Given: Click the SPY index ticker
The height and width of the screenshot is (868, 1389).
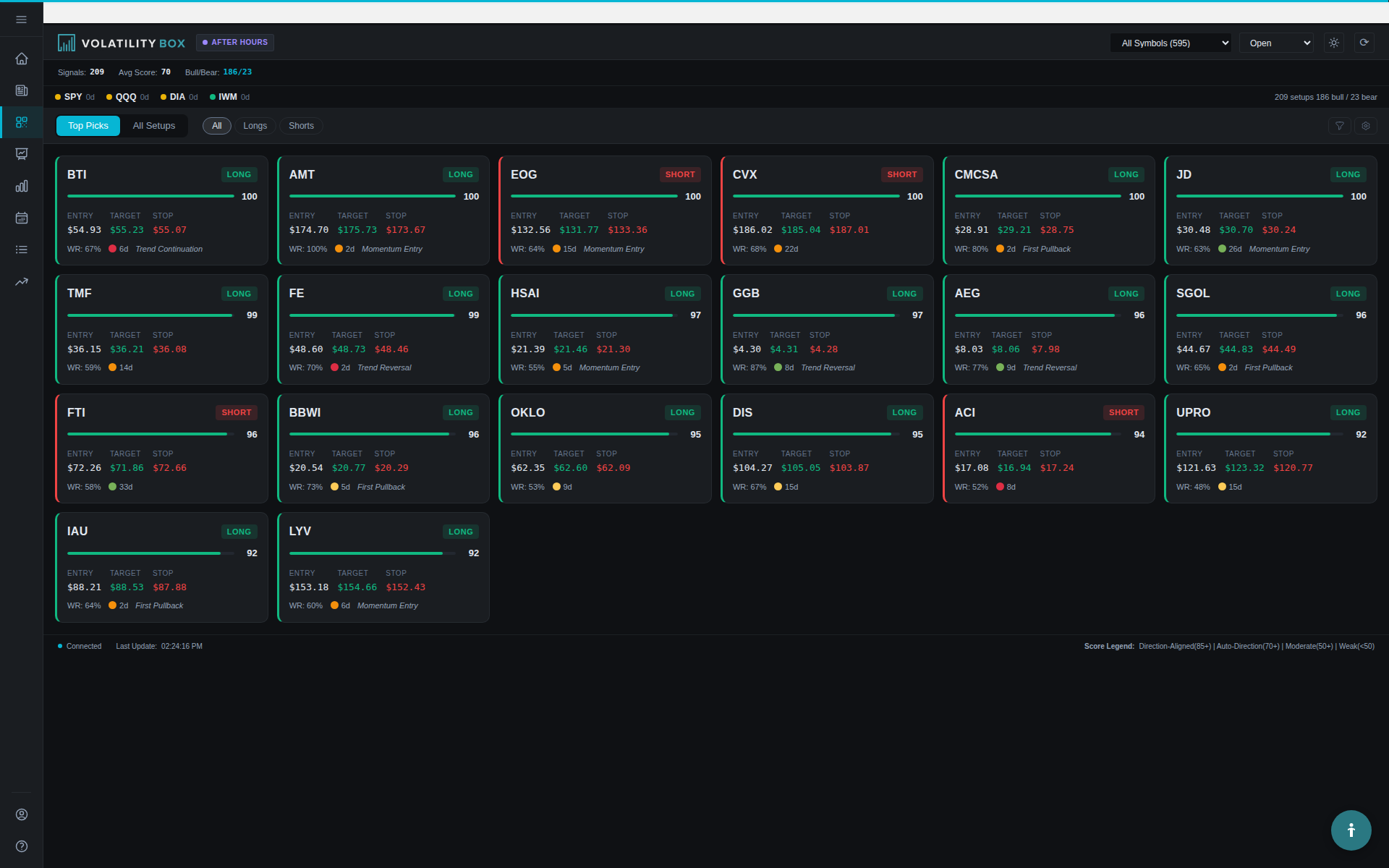Looking at the screenshot, I should pos(75,97).
